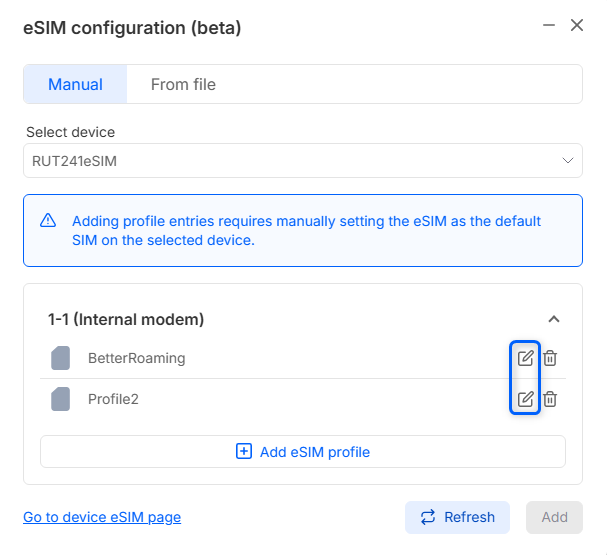
Task: Click the greyed-out Add button
Action: click(554, 517)
